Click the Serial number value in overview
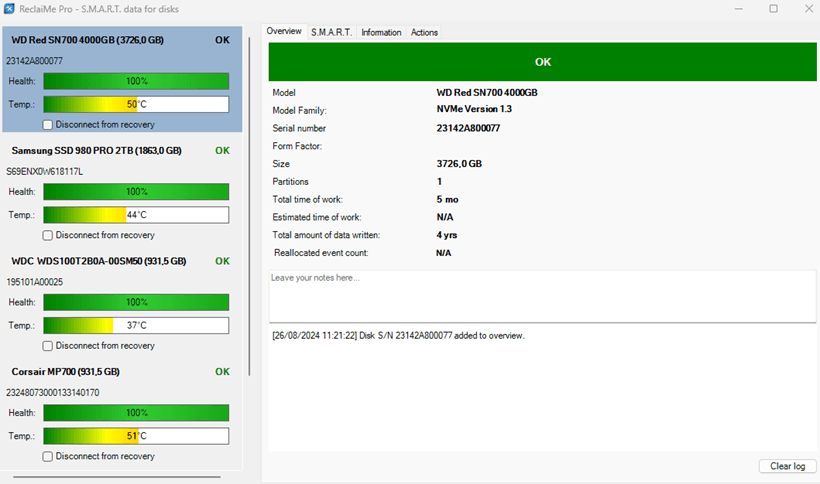 pos(468,128)
